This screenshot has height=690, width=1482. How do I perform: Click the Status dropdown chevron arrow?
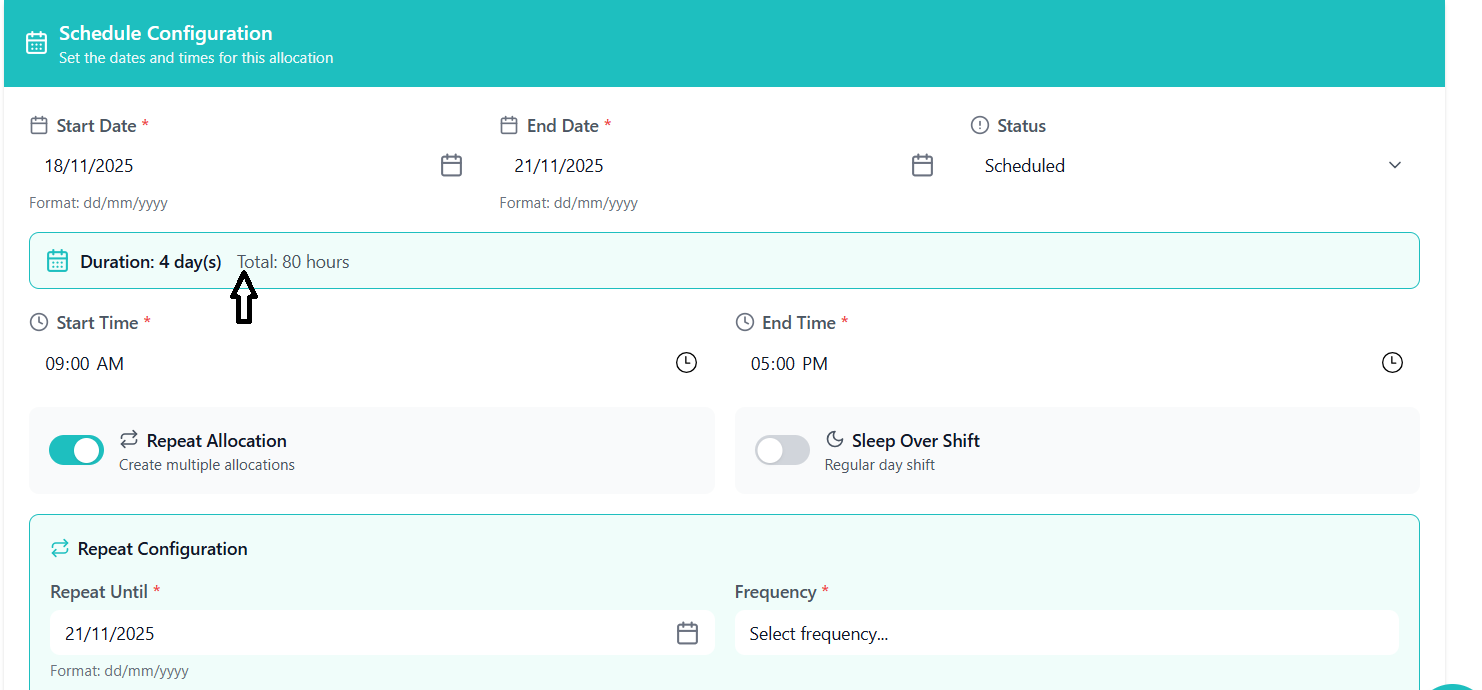(x=1395, y=166)
